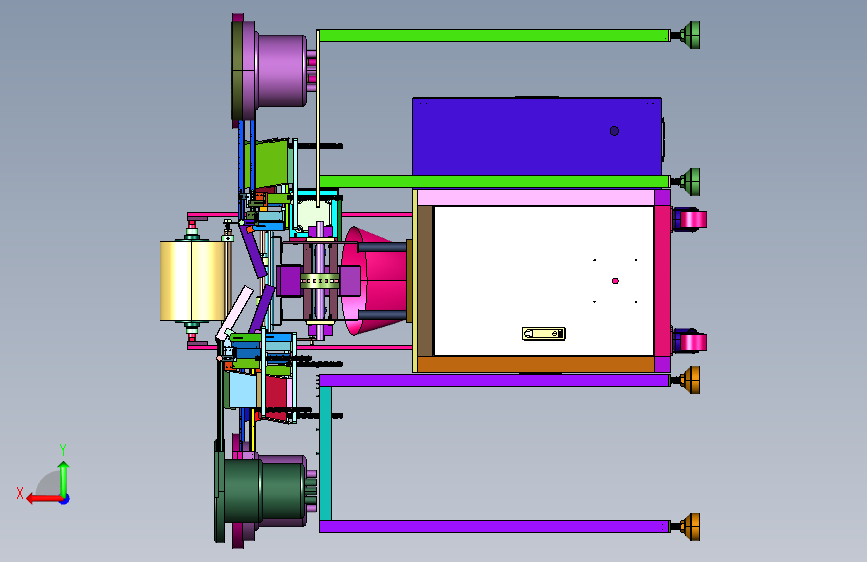This screenshot has height=562, width=867.
Task: Select the white cabinet top panel
Action: coord(544,281)
